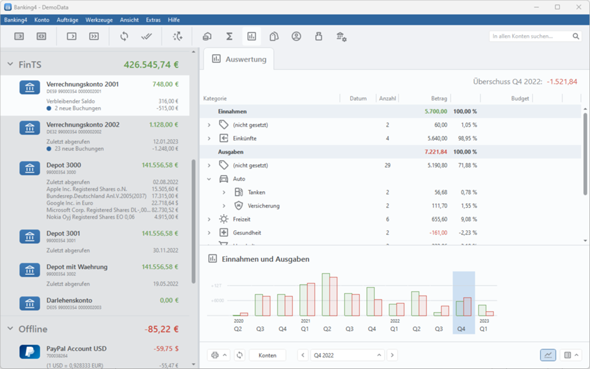Toggle the line chart display button
This screenshot has height=369, width=590.
point(548,355)
